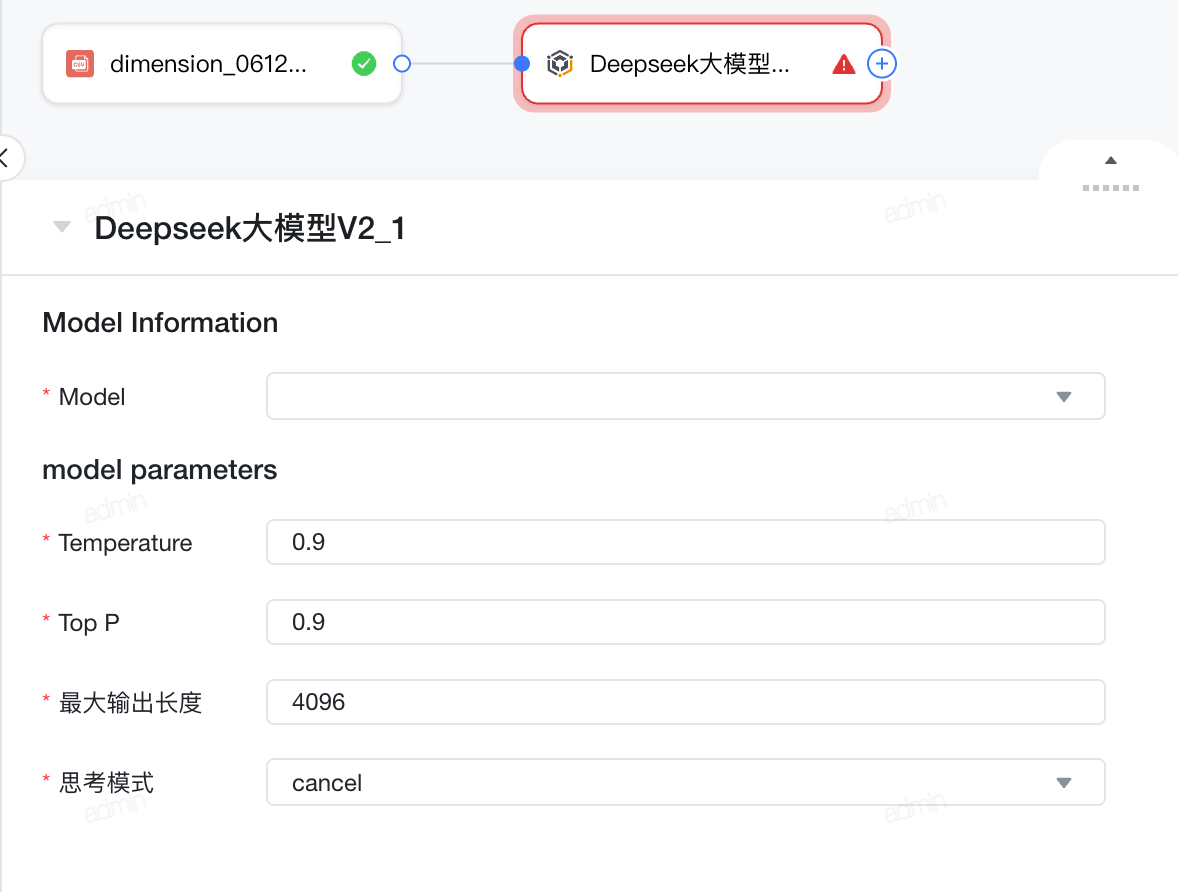Click the red CSV file icon
Viewport: 1178px width, 892px height.
tap(80, 64)
